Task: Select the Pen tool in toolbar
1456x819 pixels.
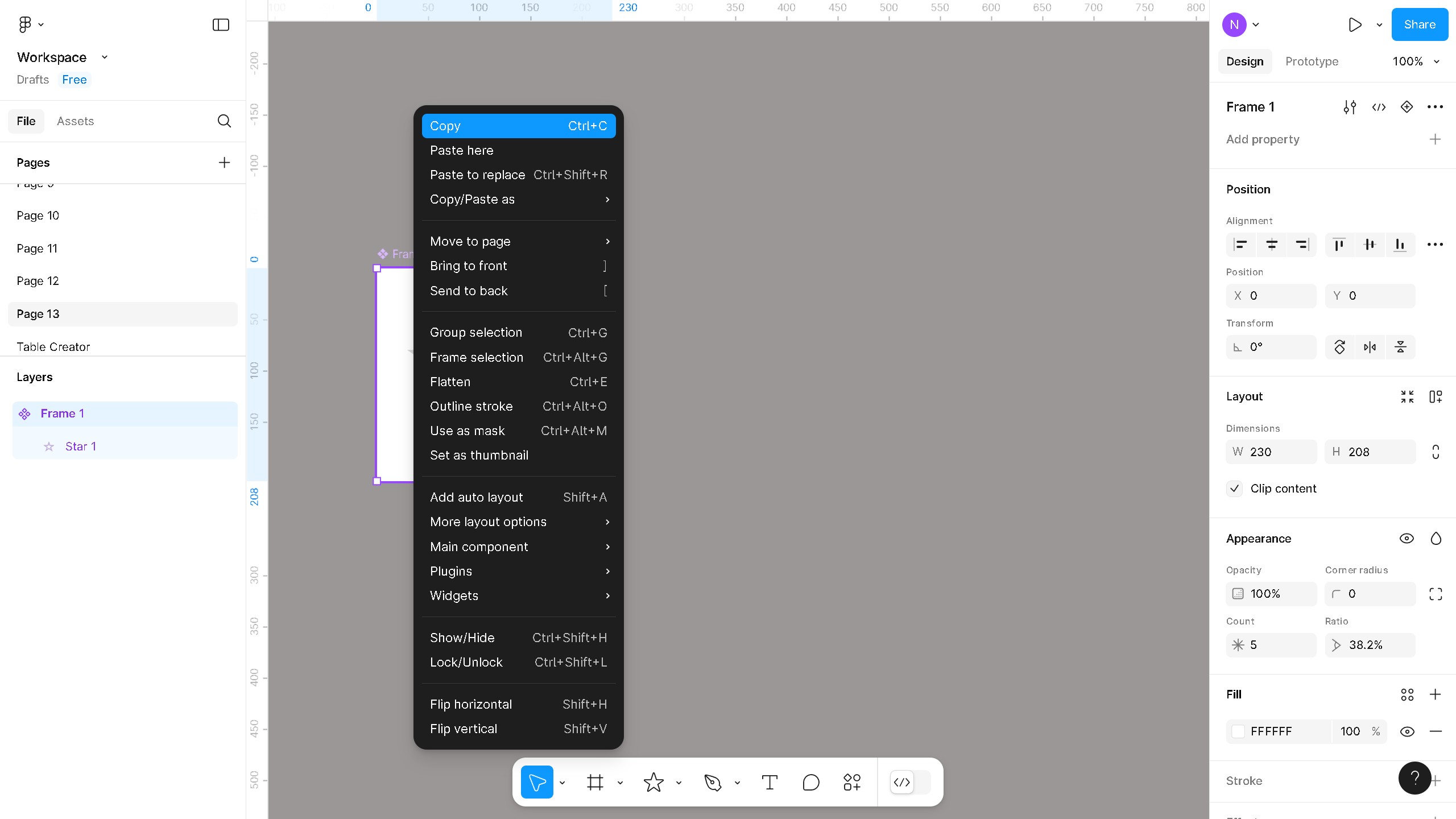Action: (x=712, y=782)
